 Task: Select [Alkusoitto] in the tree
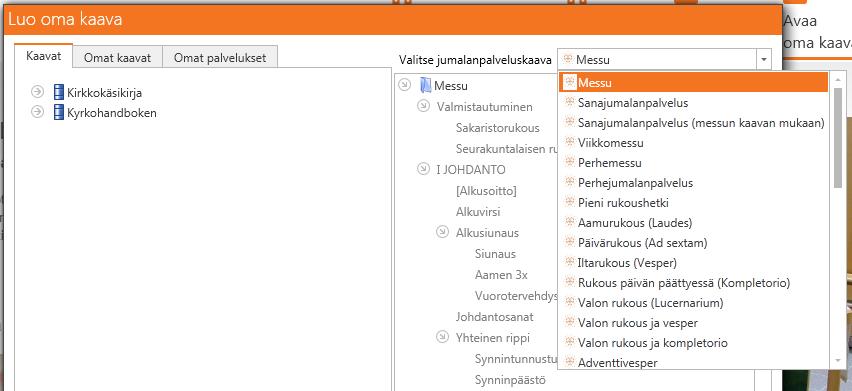coord(486,191)
